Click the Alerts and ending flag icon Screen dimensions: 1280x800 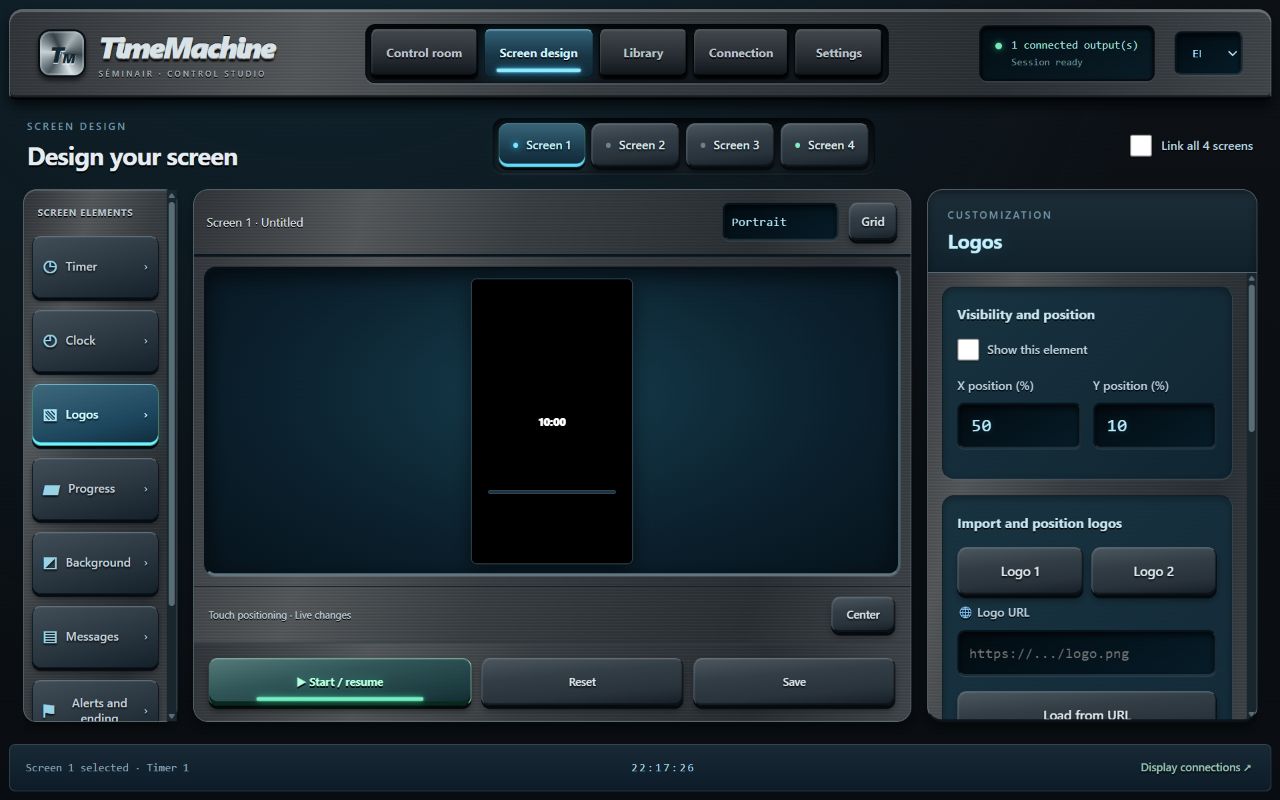pos(49,711)
